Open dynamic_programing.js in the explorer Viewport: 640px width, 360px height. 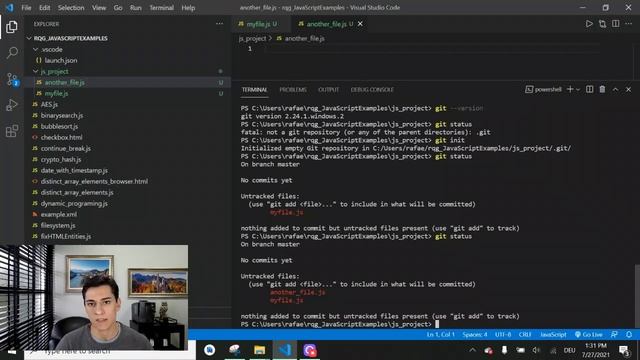pos(74,204)
